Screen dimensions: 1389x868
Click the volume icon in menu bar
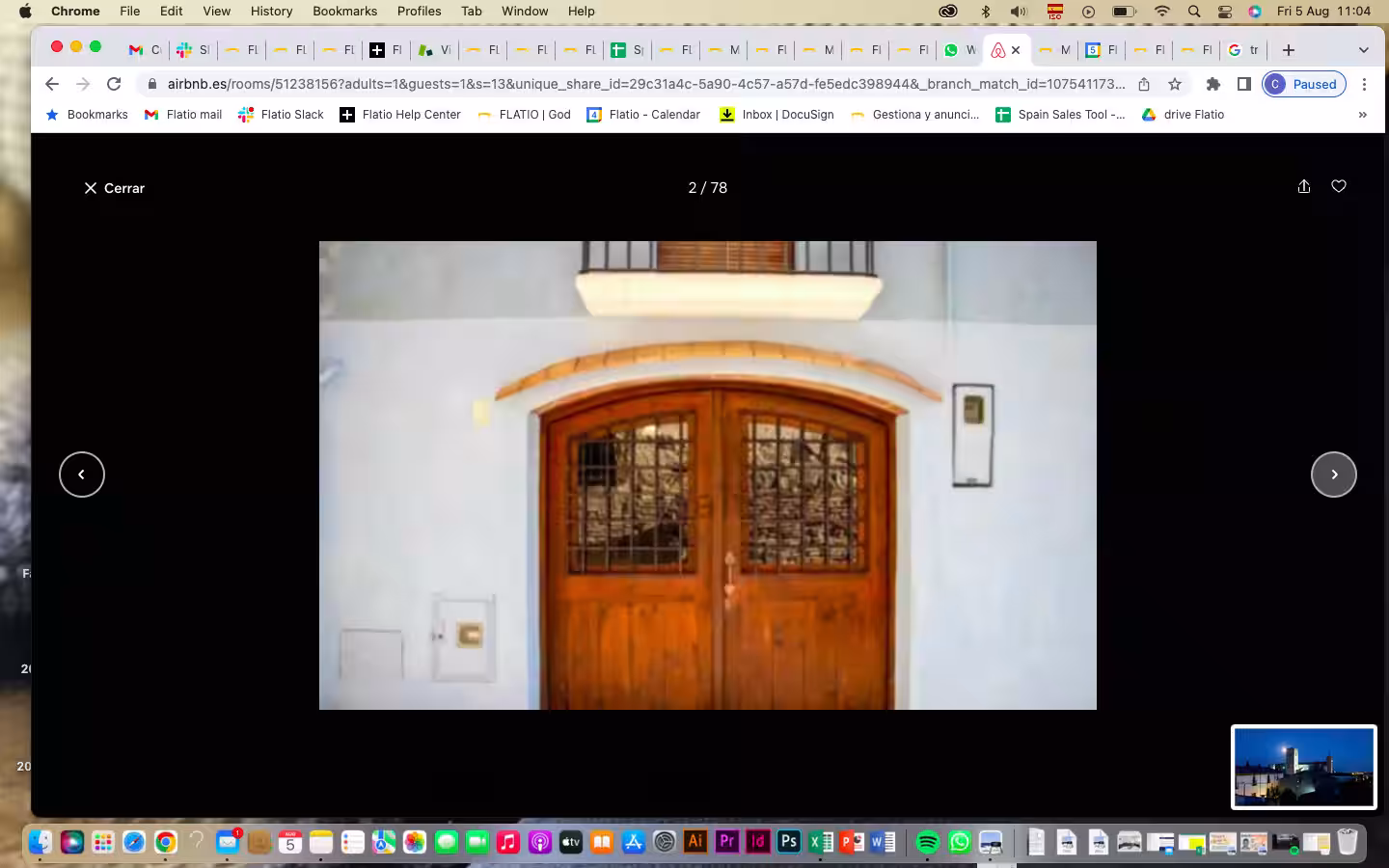tap(1019, 12)
